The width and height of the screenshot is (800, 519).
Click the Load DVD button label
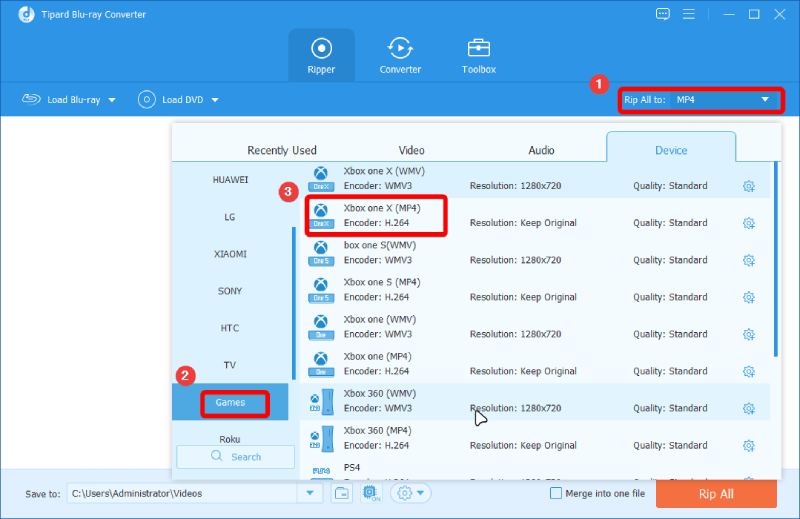pyautogui.click(x=183, y=100)
